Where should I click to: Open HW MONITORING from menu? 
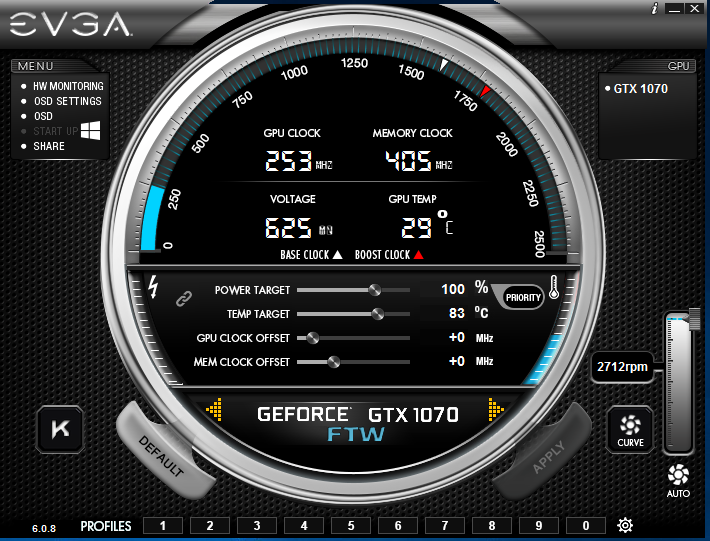68,86
